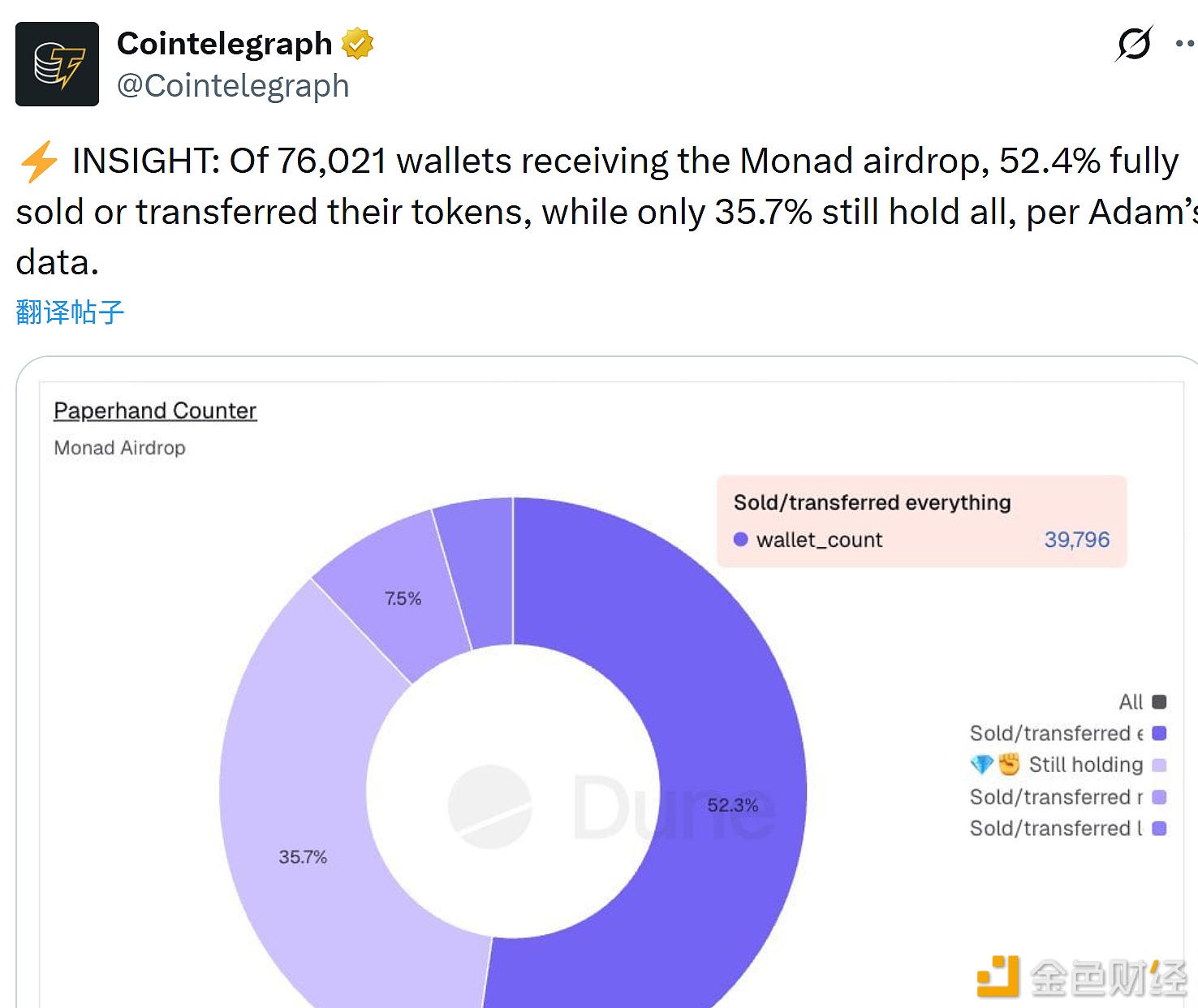Click the gold verified badge icon

[x=358, y=43]
